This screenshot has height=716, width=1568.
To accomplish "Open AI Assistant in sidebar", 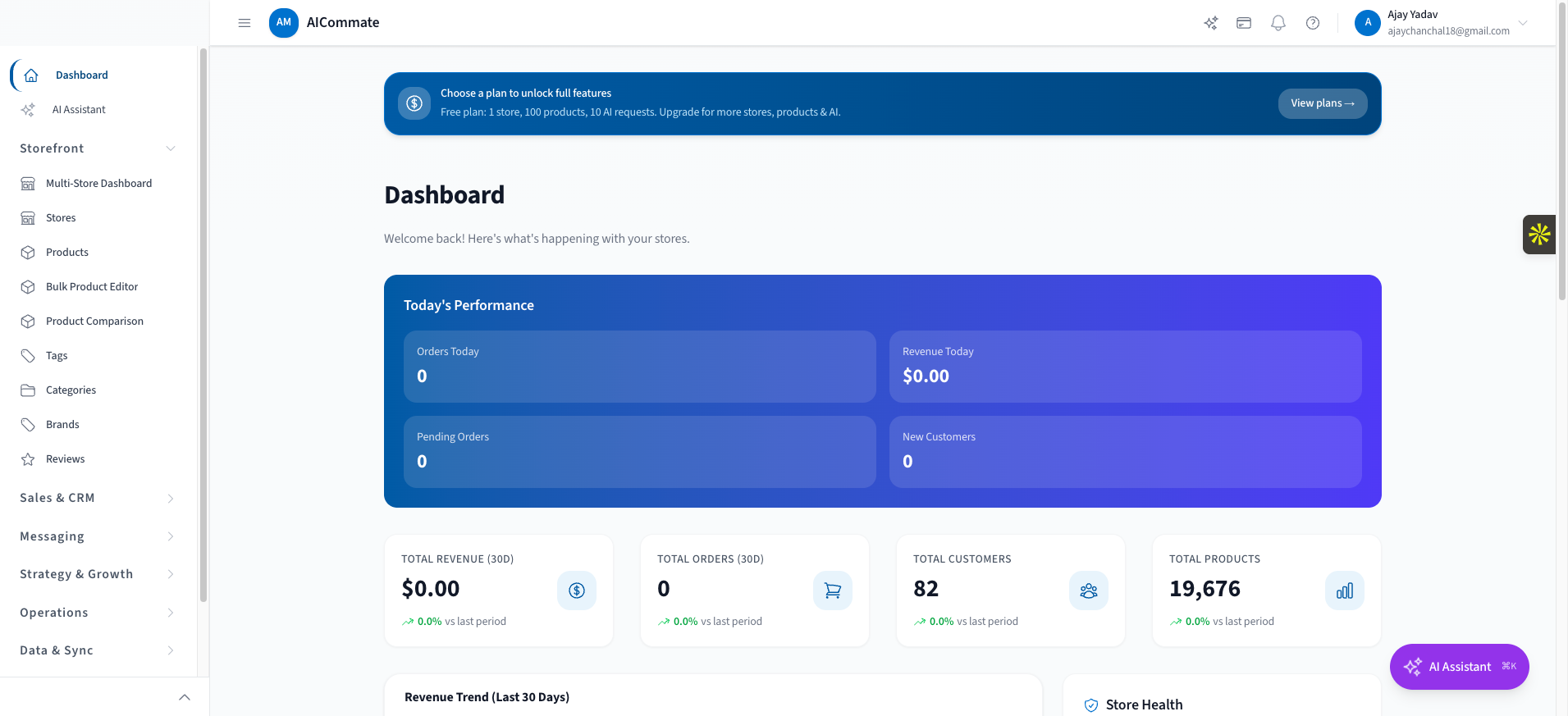I will coord(79,110).
